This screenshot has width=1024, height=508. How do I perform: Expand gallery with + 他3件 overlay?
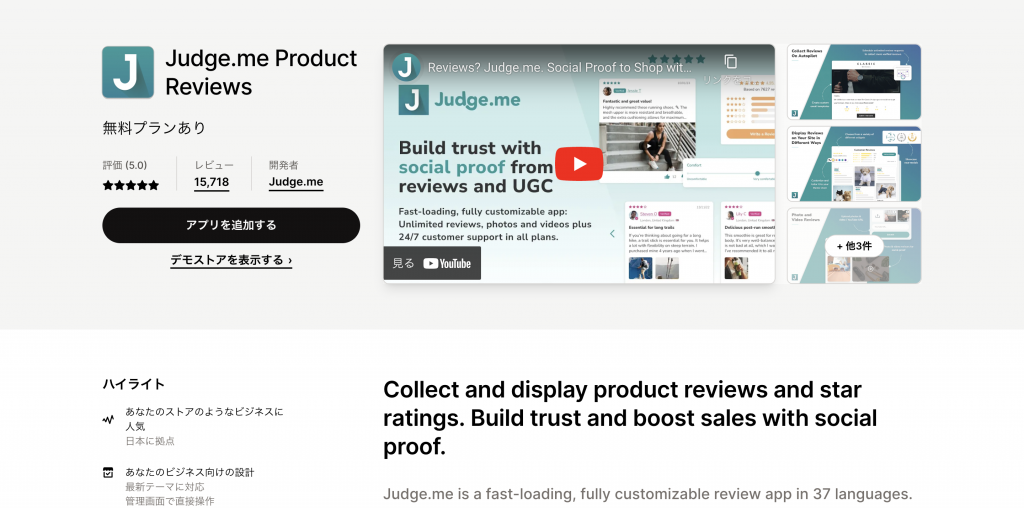[x=854, y=246]
